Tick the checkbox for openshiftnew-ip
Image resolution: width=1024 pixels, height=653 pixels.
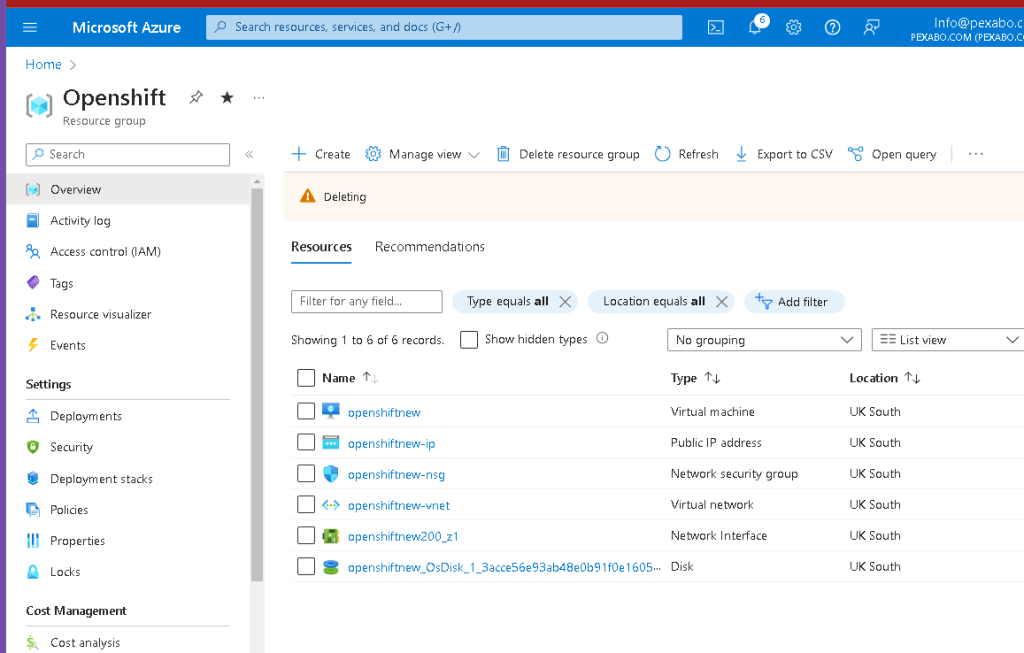click(306, 442)
